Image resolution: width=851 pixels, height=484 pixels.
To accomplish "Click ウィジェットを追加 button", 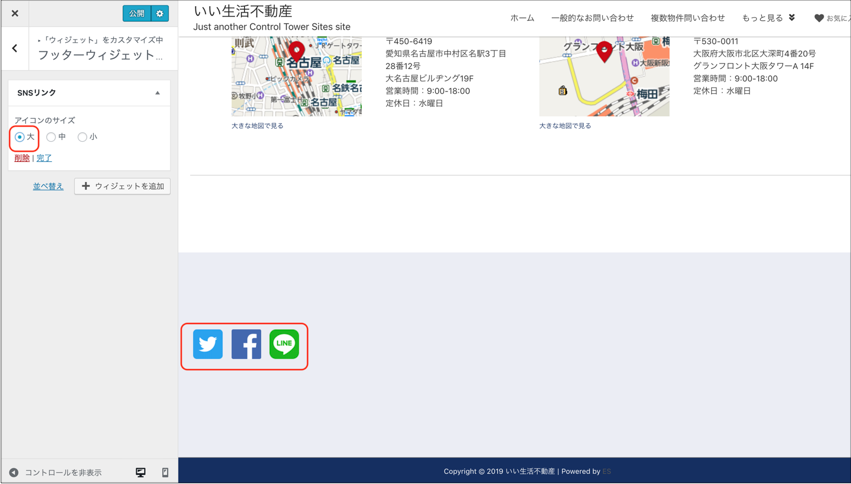I will coord(123,186).
